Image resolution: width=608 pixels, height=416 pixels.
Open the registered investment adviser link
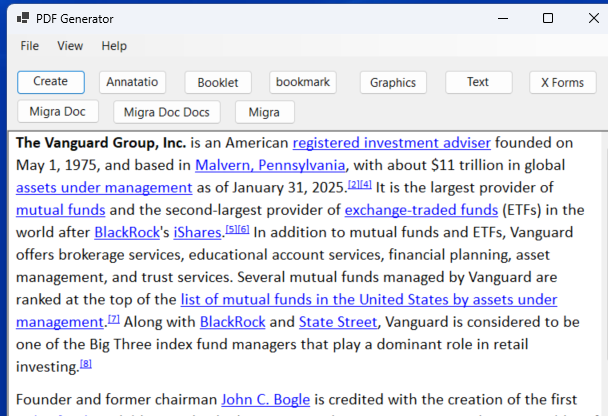391,142
